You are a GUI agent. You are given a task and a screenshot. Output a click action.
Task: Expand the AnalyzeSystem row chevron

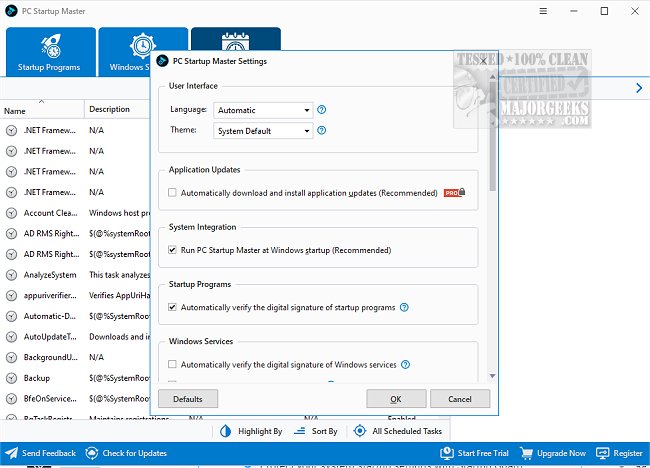[x=12, y=275]
